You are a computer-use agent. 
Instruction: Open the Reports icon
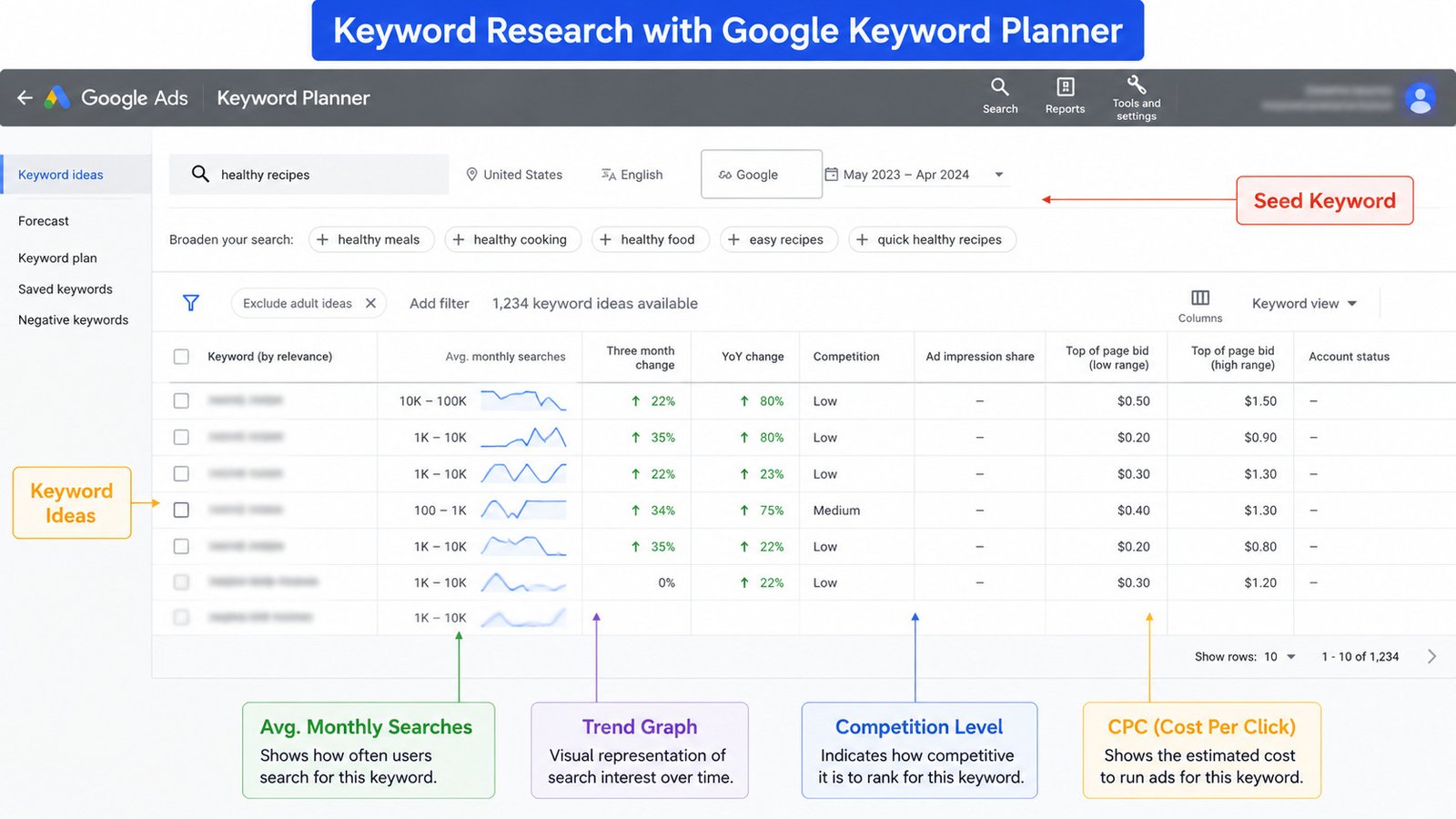[x=1065, y=96]
